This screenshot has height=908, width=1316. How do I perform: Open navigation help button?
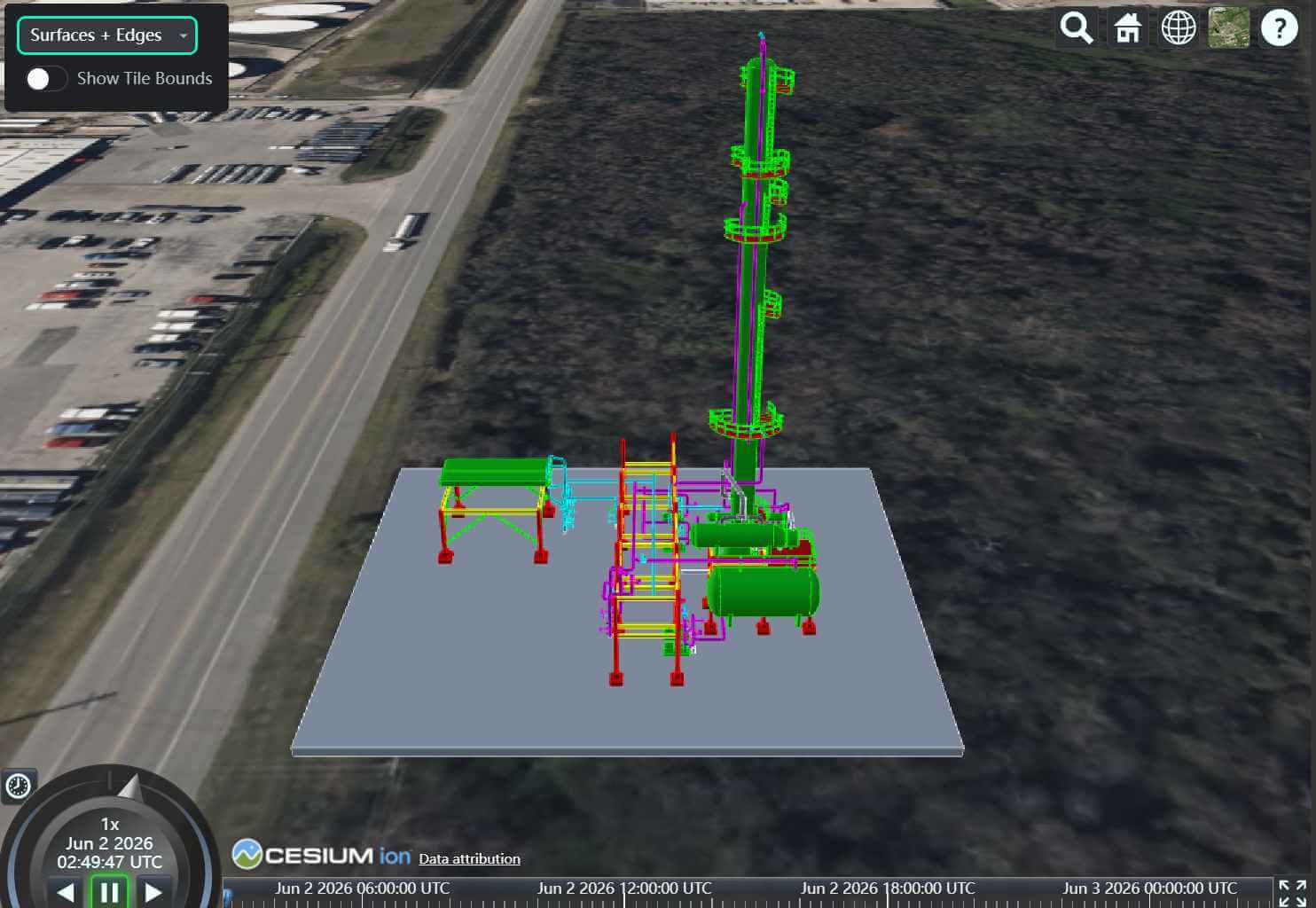[1279, 28]
